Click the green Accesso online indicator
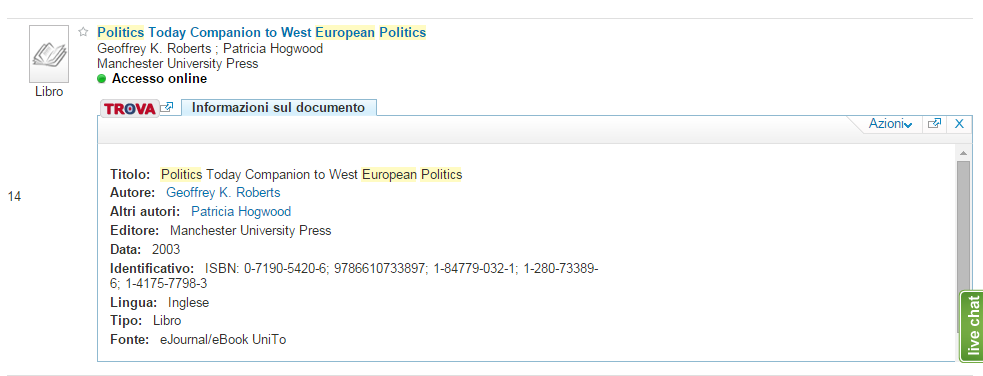The height and width of the screenshot is (376, 983). click(102, 79)
